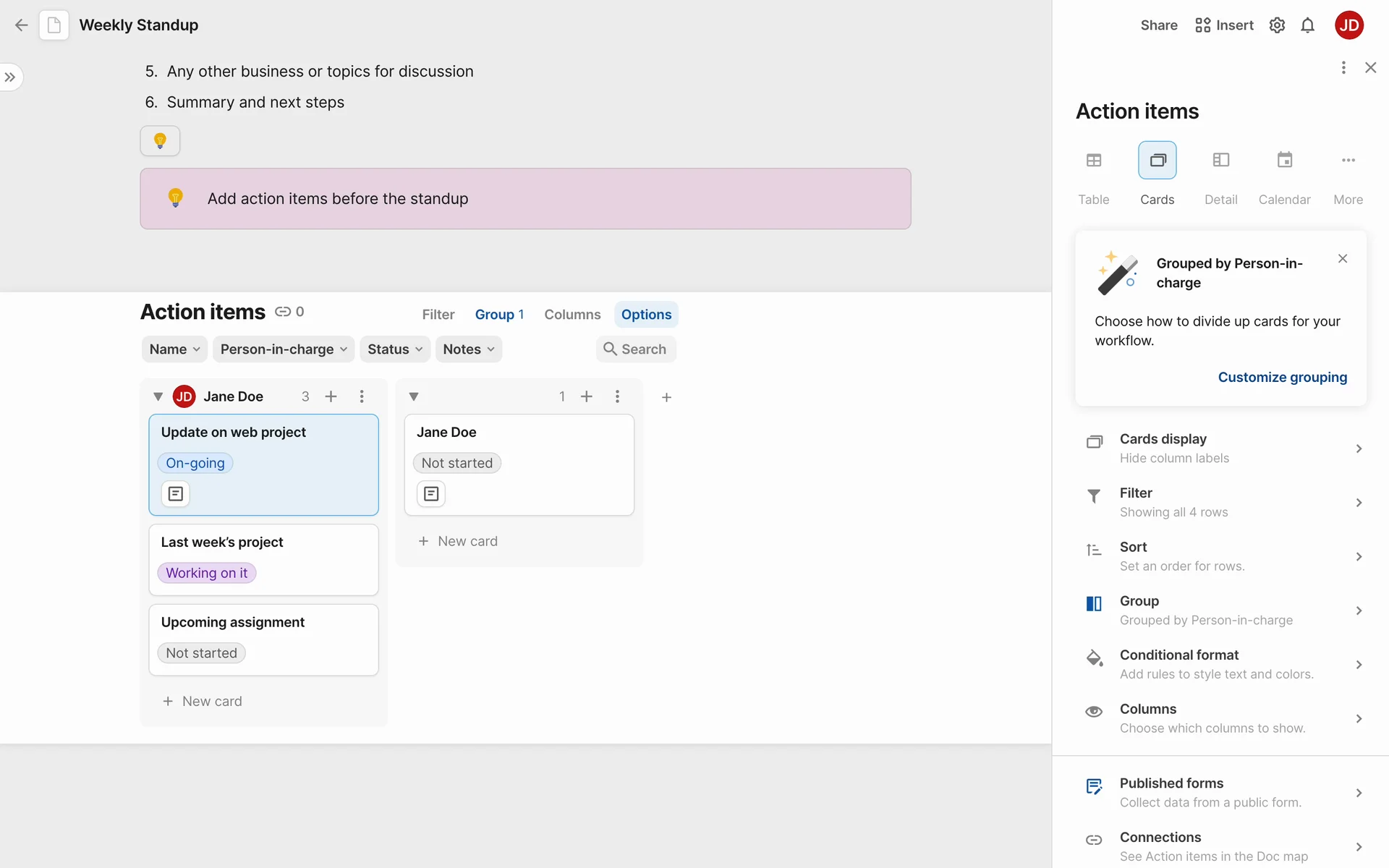Open the Status column dropdown
1389x868 pixels.
(395, 349)
